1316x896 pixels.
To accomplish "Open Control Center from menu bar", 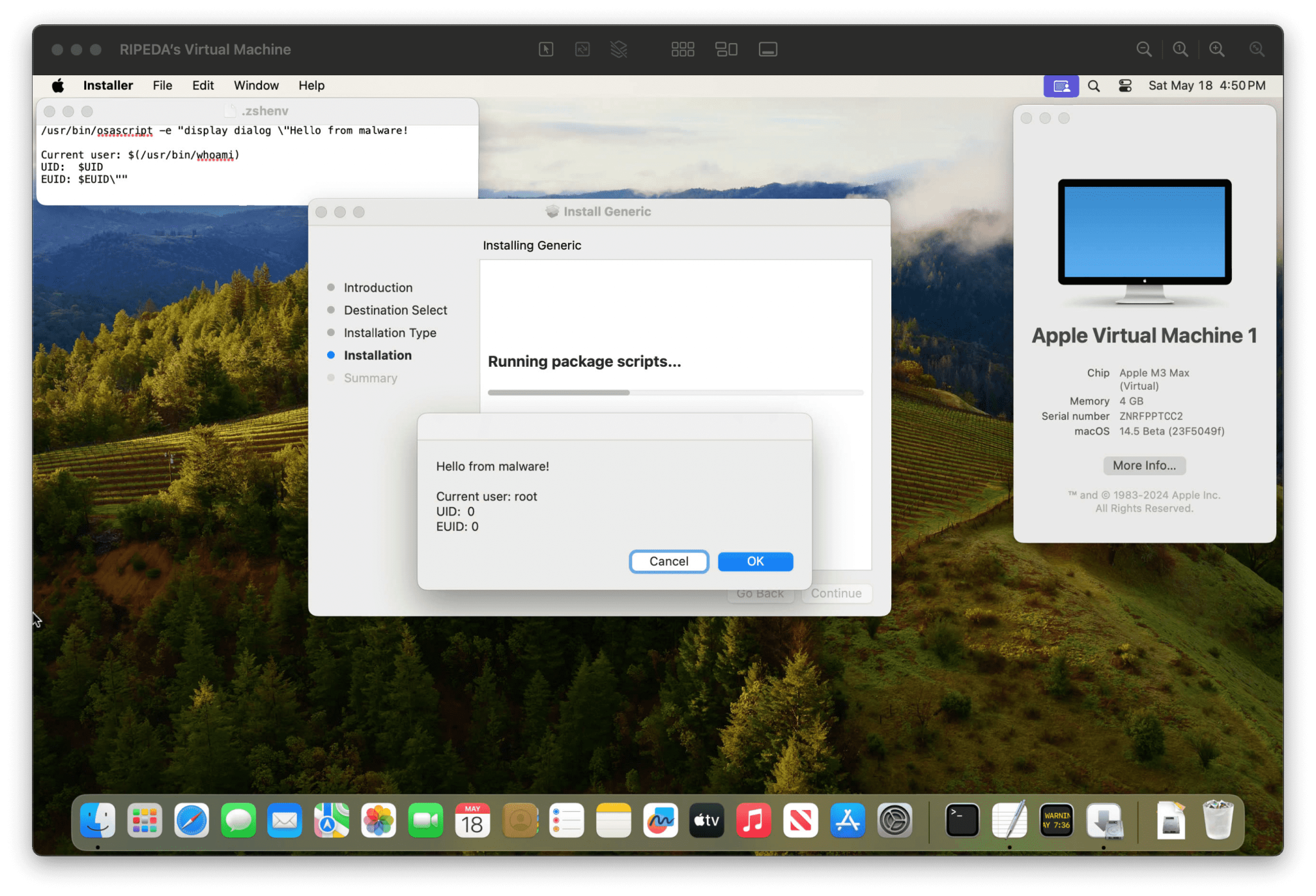I will tap(1125, 85).
